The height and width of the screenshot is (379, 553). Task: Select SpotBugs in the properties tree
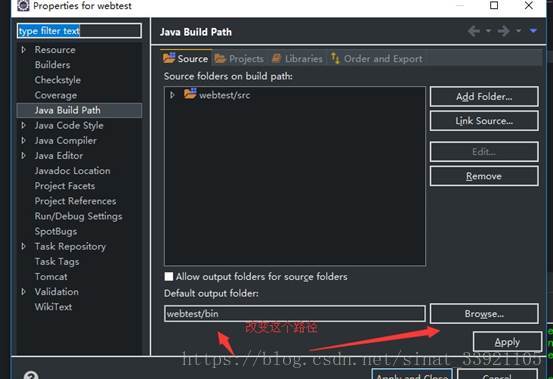pyautogui.click(x=56, y=231)
